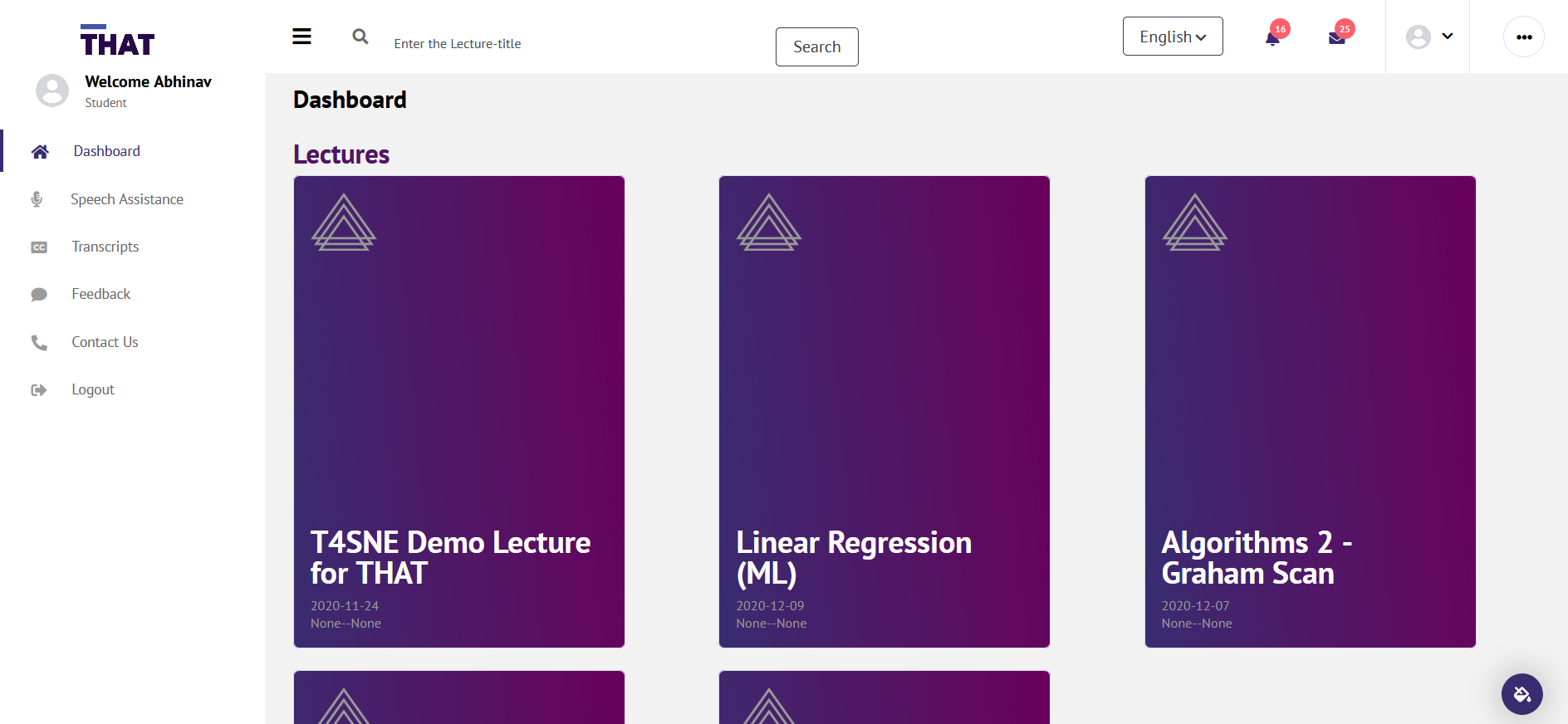
Task: Open Contact Us page
Action: (105, 342)
